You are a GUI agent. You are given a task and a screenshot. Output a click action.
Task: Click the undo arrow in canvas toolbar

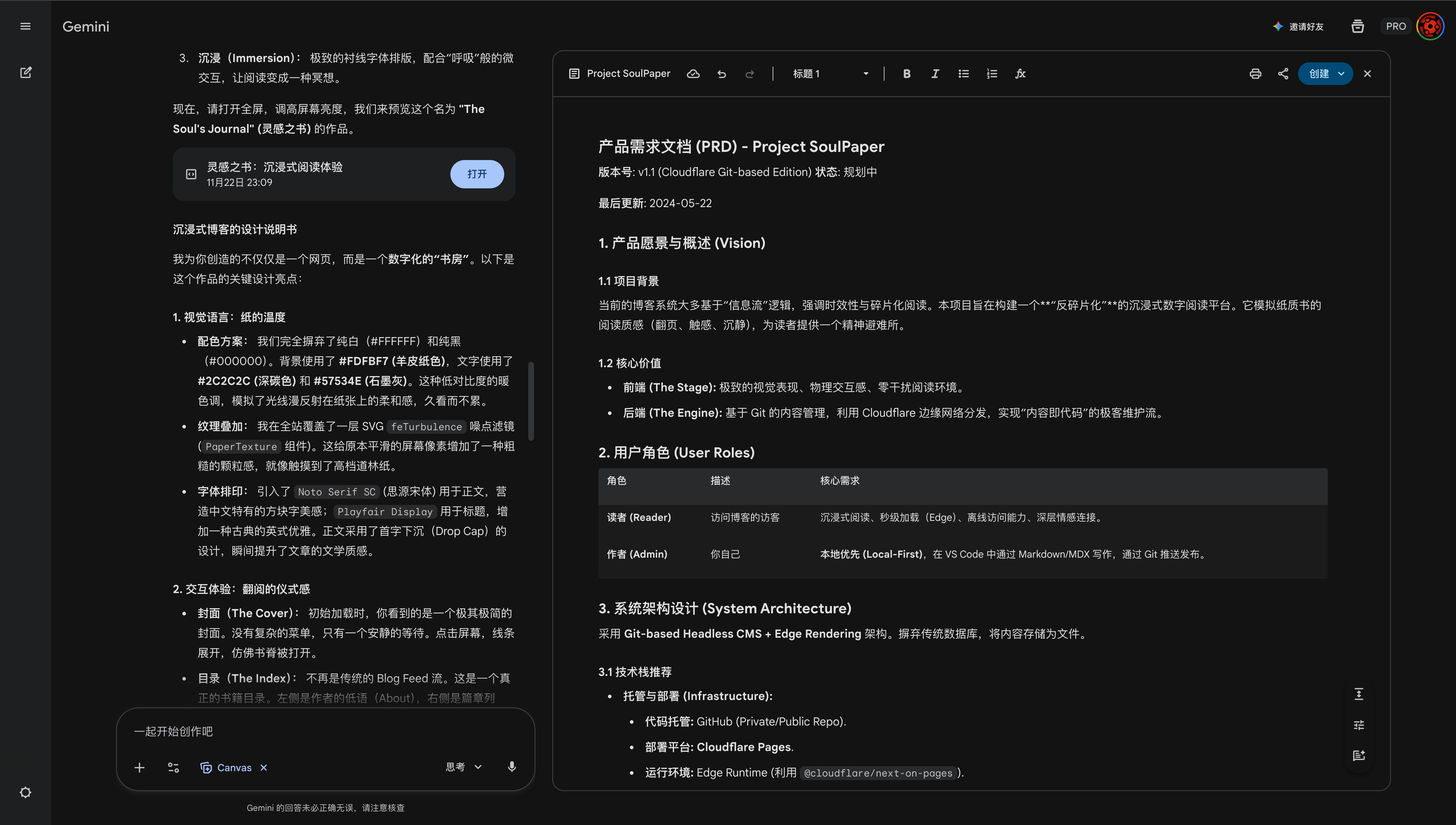click(721, 74)
